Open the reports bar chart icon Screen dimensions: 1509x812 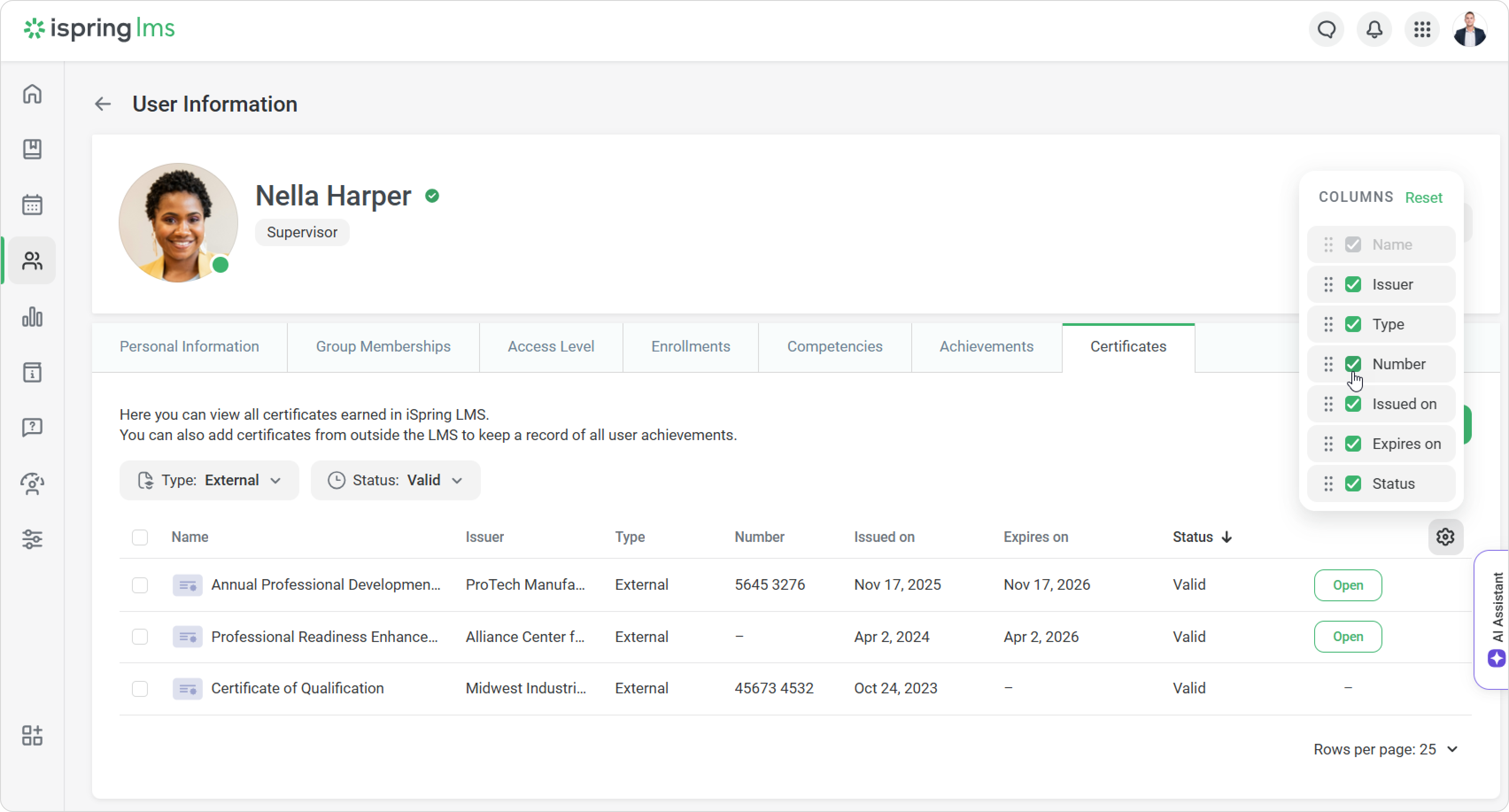click(32, 317)
